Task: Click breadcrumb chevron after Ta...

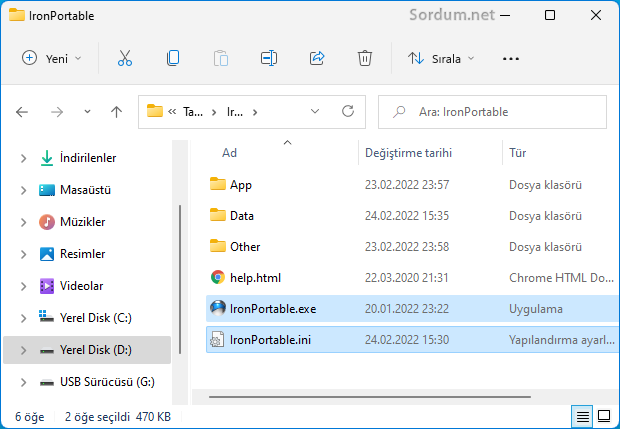Action: pos(214,112)
